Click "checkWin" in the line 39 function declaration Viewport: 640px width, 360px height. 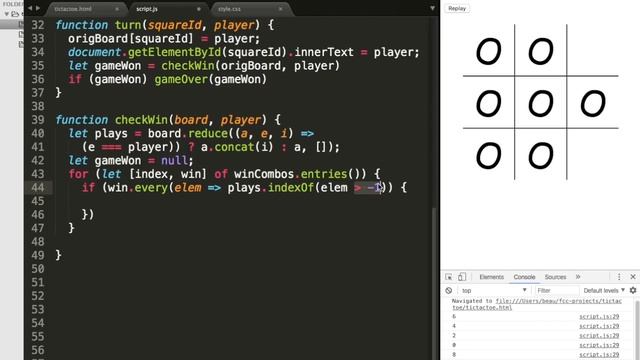pos(141,120)
